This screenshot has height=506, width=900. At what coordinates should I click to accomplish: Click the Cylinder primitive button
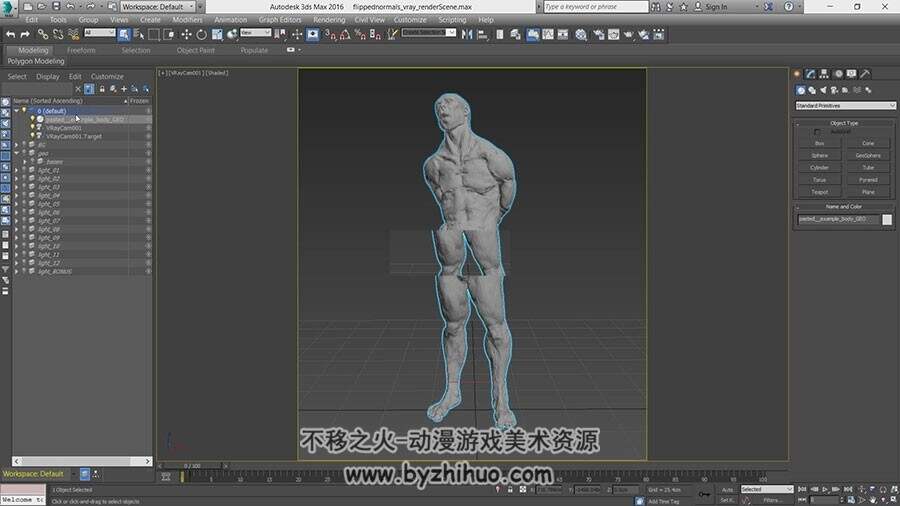tap(819, 168)
